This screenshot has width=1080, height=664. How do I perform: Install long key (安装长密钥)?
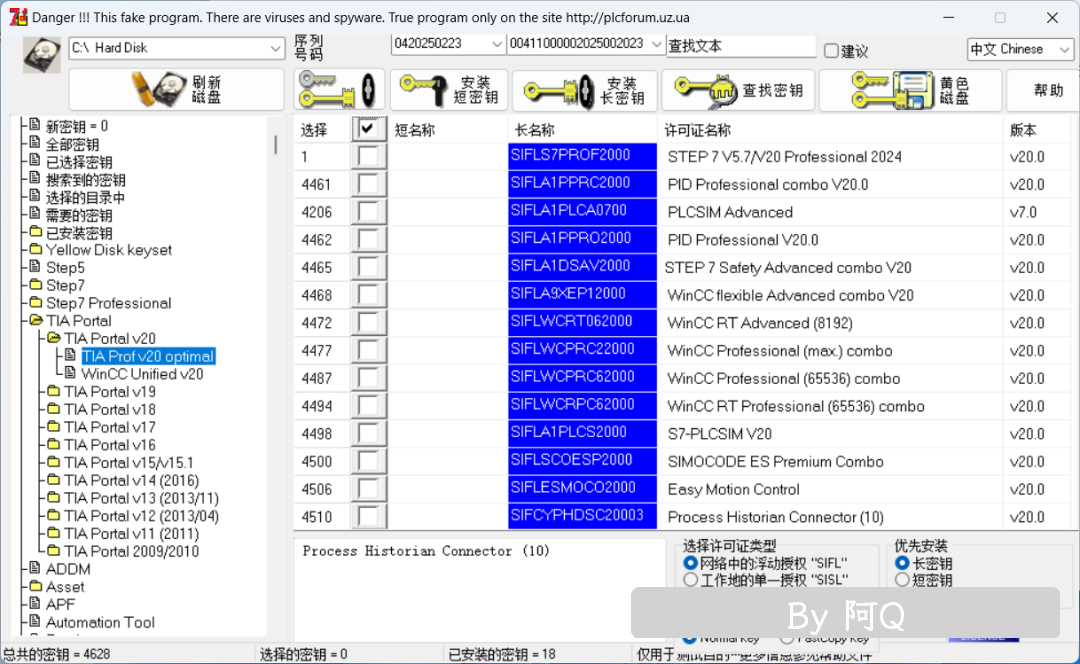(585, 90)
